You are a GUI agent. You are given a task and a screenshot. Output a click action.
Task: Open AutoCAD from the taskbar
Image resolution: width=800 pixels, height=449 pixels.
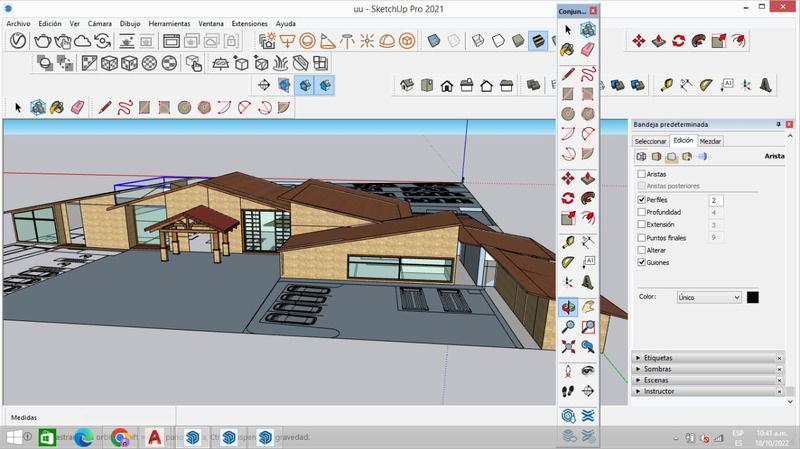point(154,437)
